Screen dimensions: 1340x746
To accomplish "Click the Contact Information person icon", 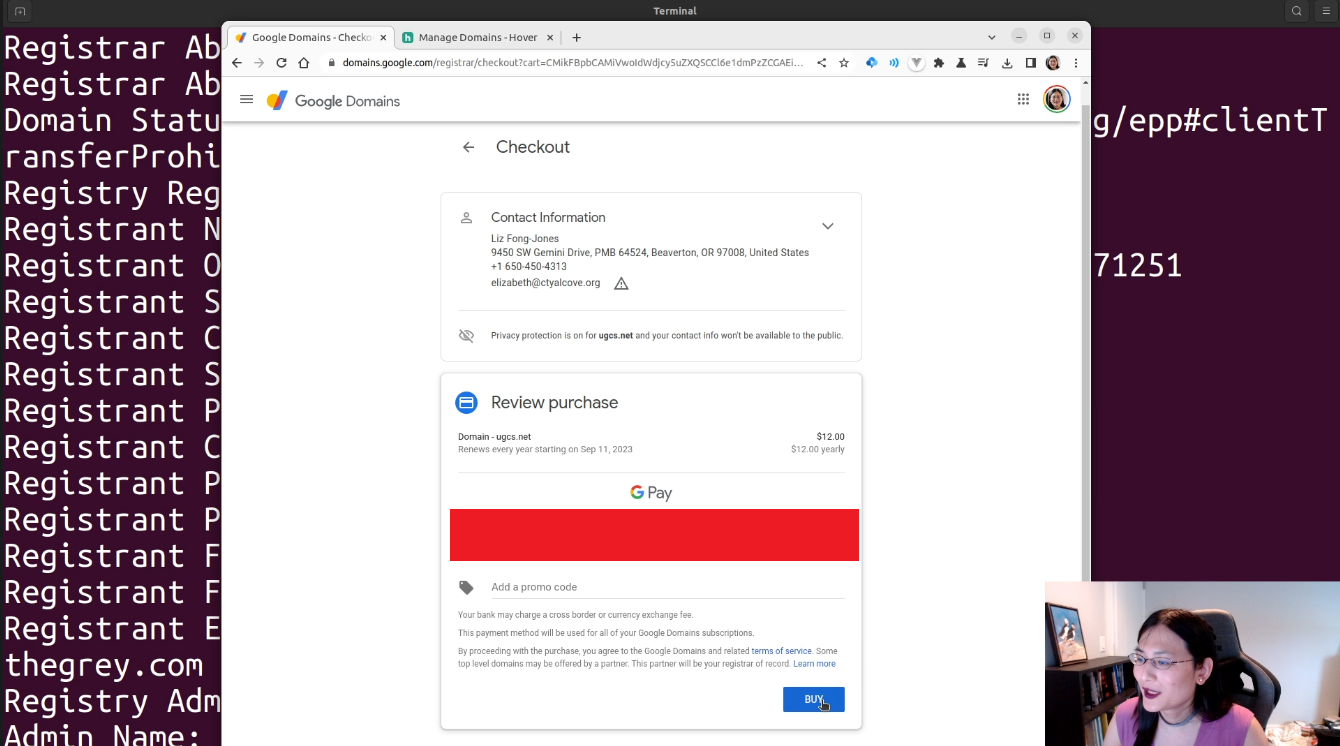I will click(466, 217).
